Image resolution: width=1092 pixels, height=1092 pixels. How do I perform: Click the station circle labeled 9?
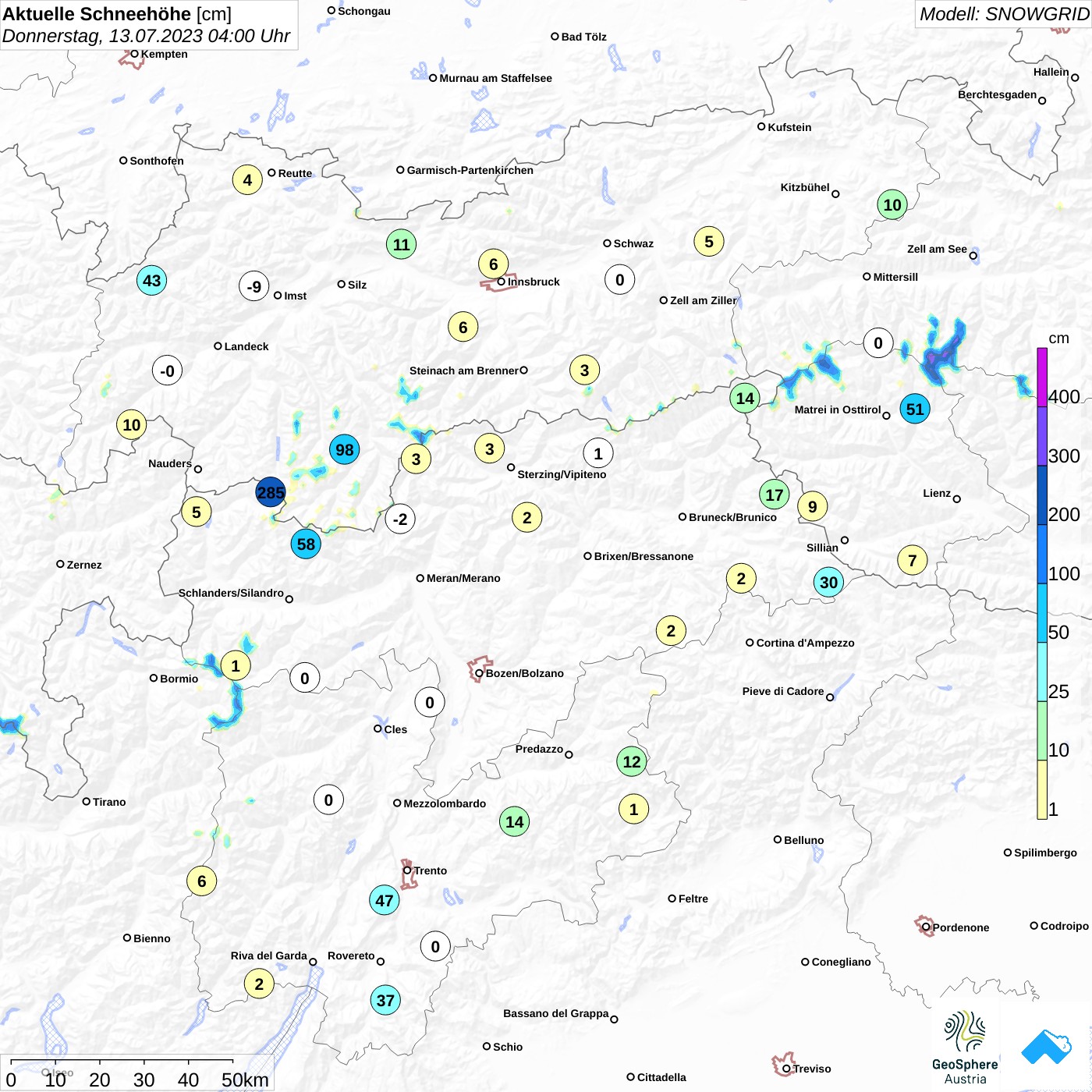tap(813, 506)
